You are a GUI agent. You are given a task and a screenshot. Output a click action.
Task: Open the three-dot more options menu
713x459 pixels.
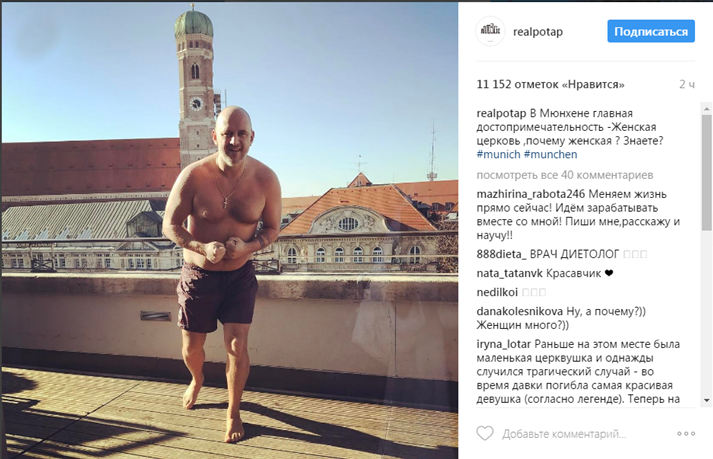(x=686, y=434)
